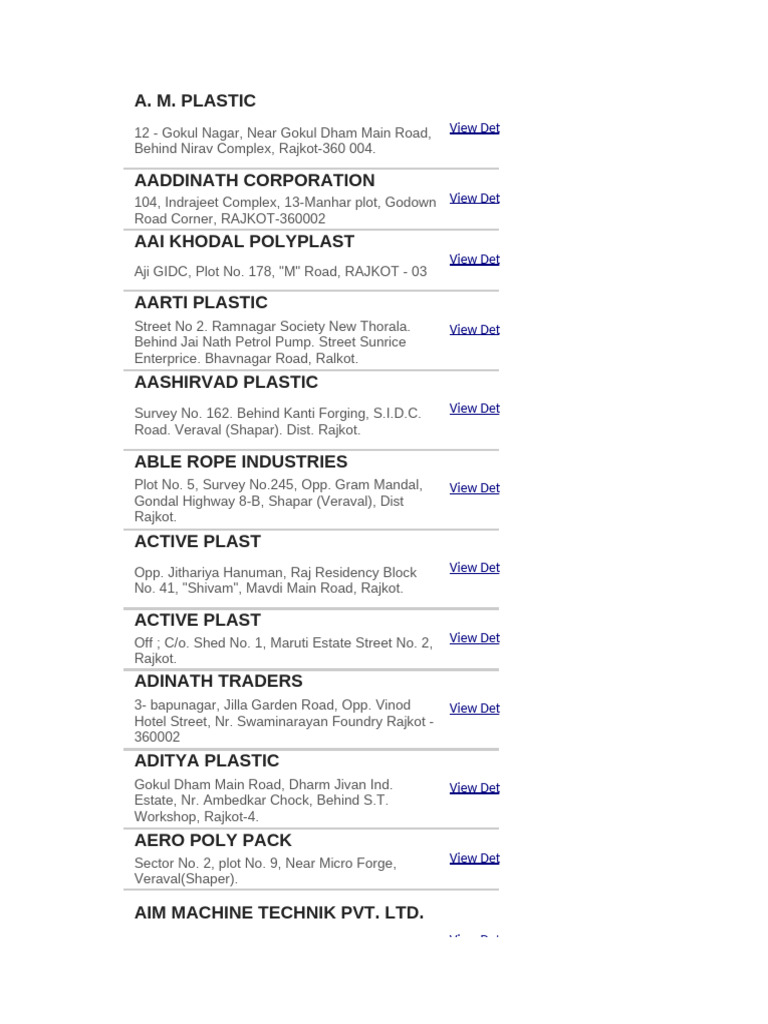View details of ADINATH TRADERS
Image resolution: width=768 pixels, height=1024 pixels.
(x=474, y=709)
